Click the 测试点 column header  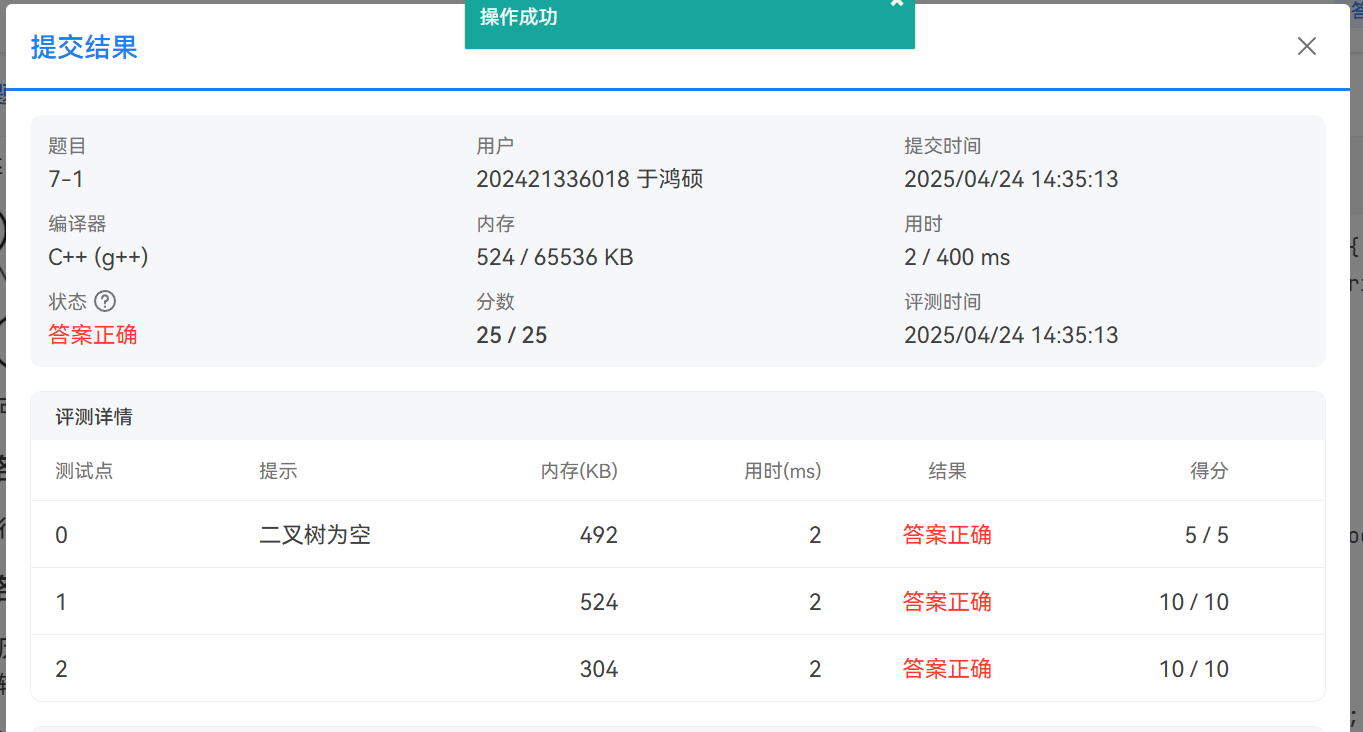(84, 471)
